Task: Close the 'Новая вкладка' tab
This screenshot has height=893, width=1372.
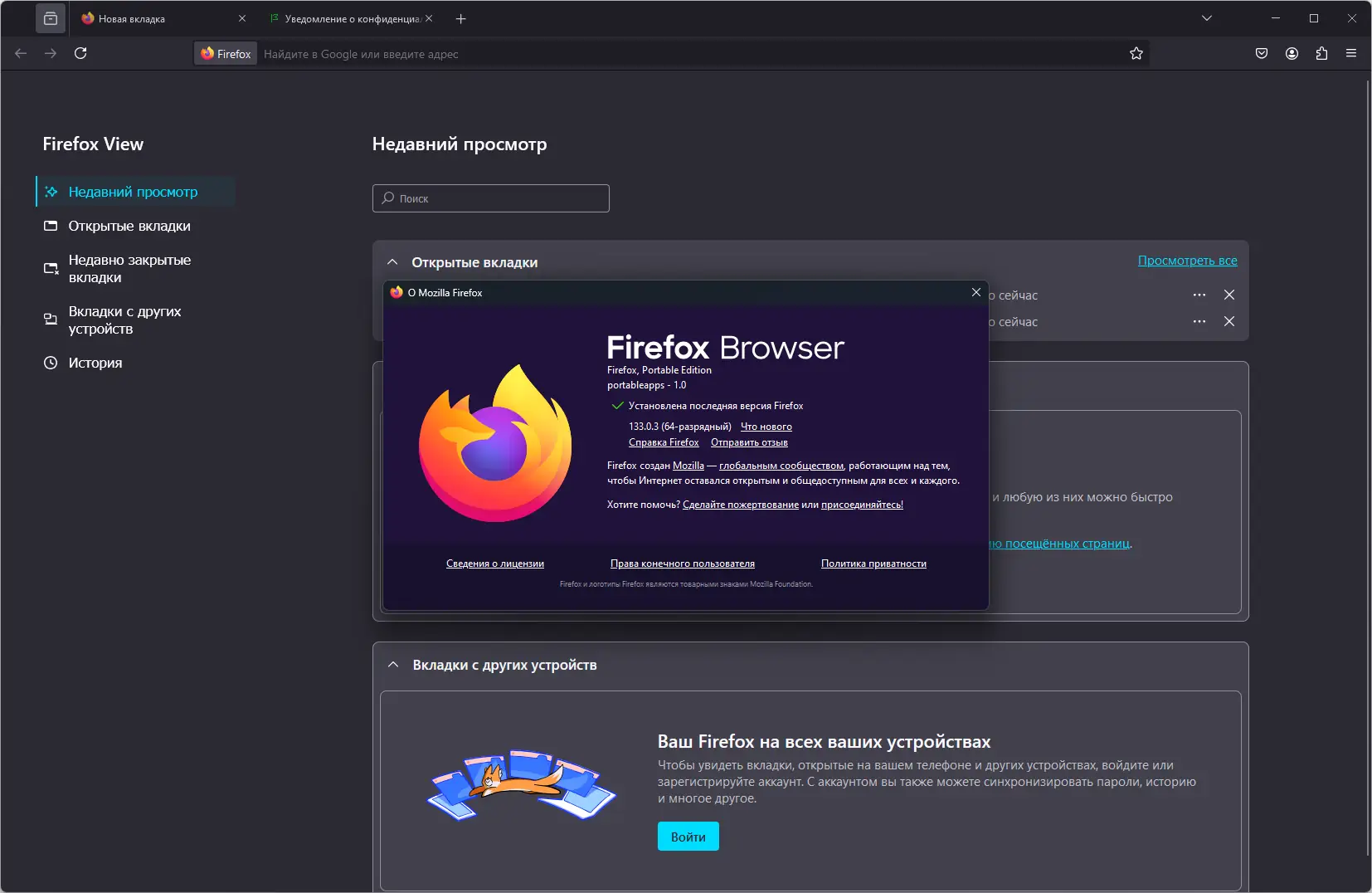Action: pos(242,18)
